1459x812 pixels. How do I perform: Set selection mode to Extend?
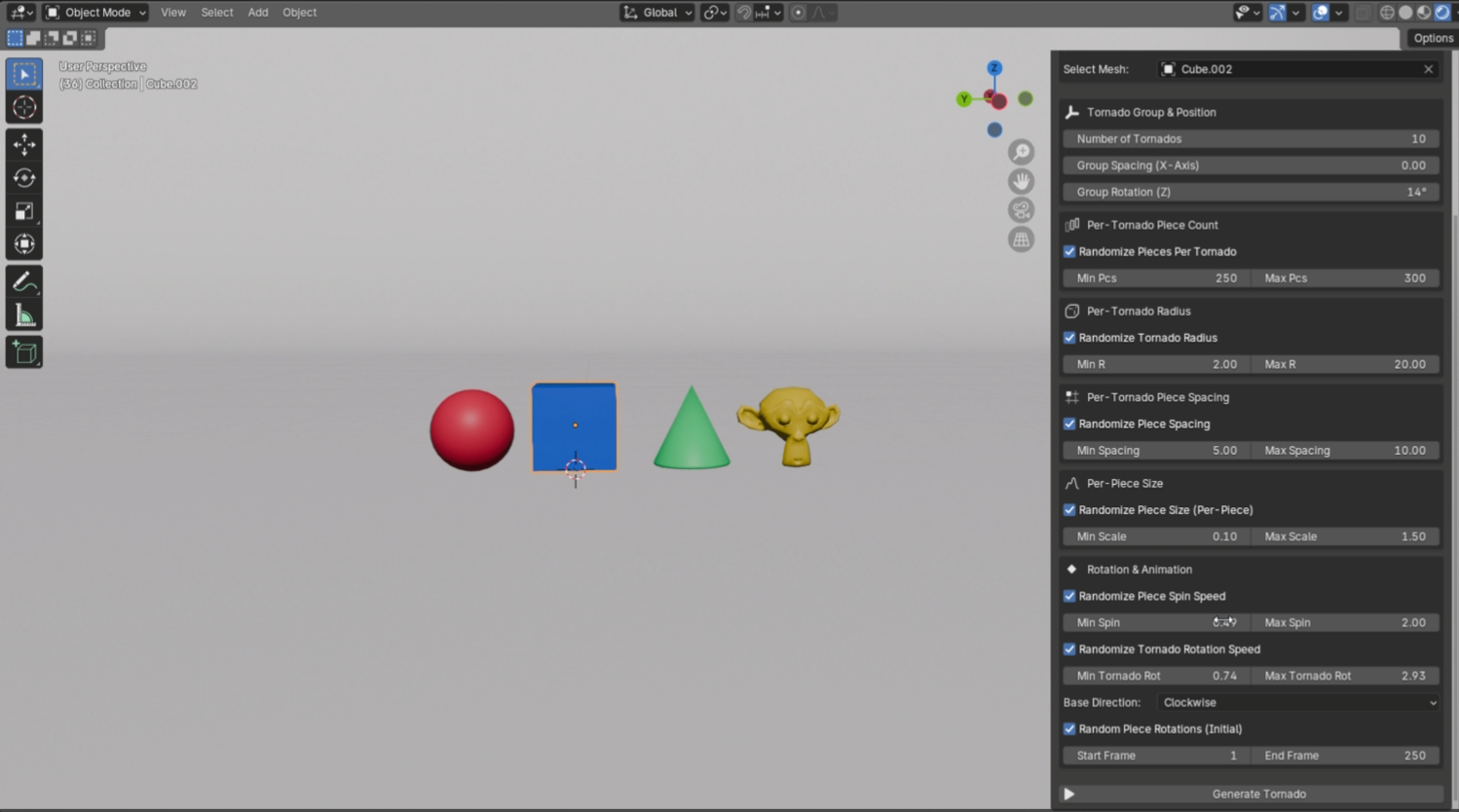click(33, 38)
